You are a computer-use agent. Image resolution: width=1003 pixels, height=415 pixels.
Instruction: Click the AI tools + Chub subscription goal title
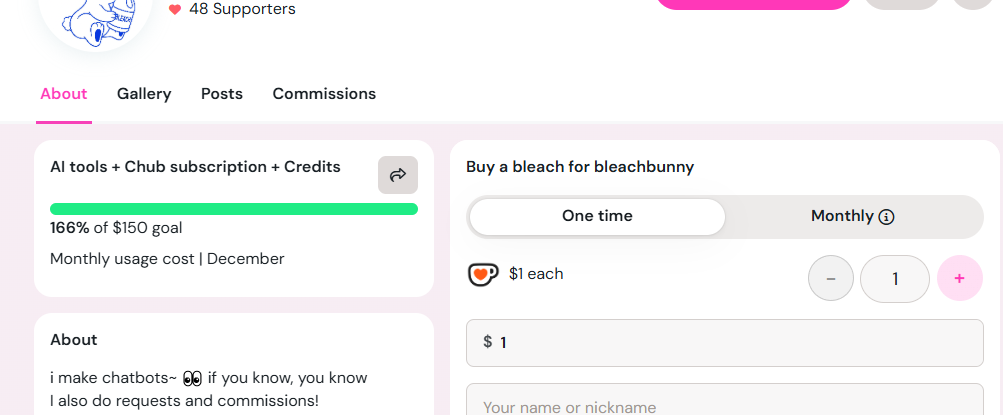click(x=195, y=167)
